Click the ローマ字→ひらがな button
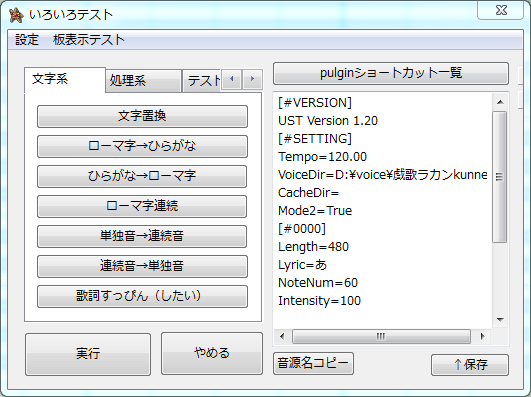This screenshot has height=397, width=531. point(142,146)
